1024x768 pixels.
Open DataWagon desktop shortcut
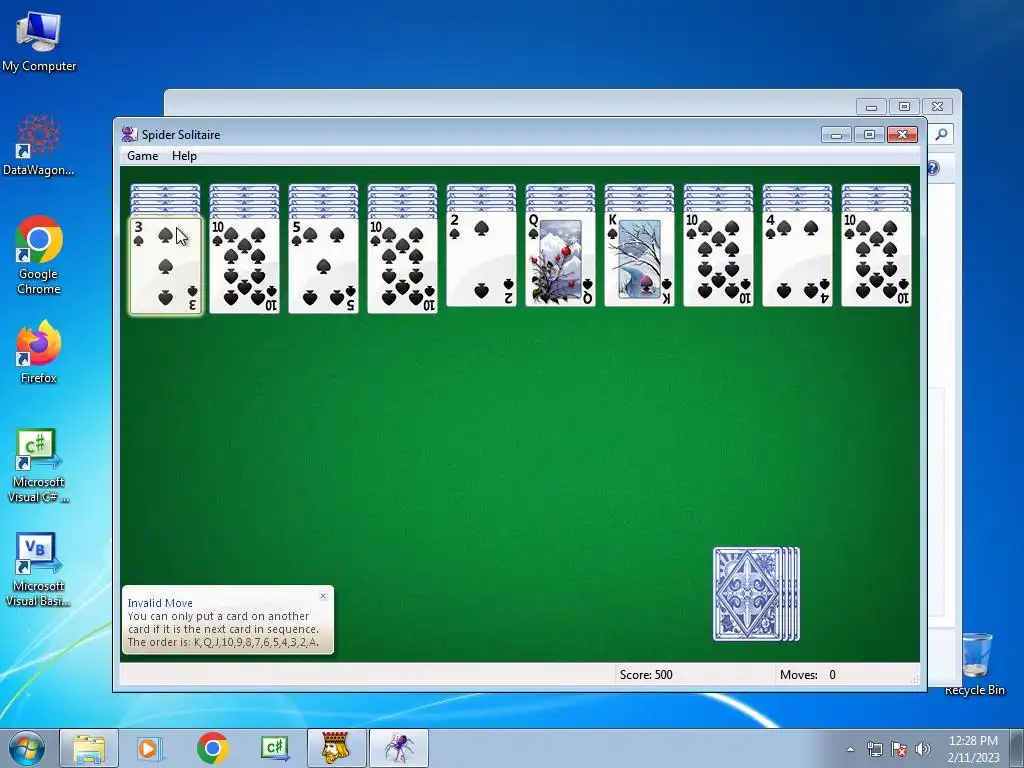click(x=39, y=144)
